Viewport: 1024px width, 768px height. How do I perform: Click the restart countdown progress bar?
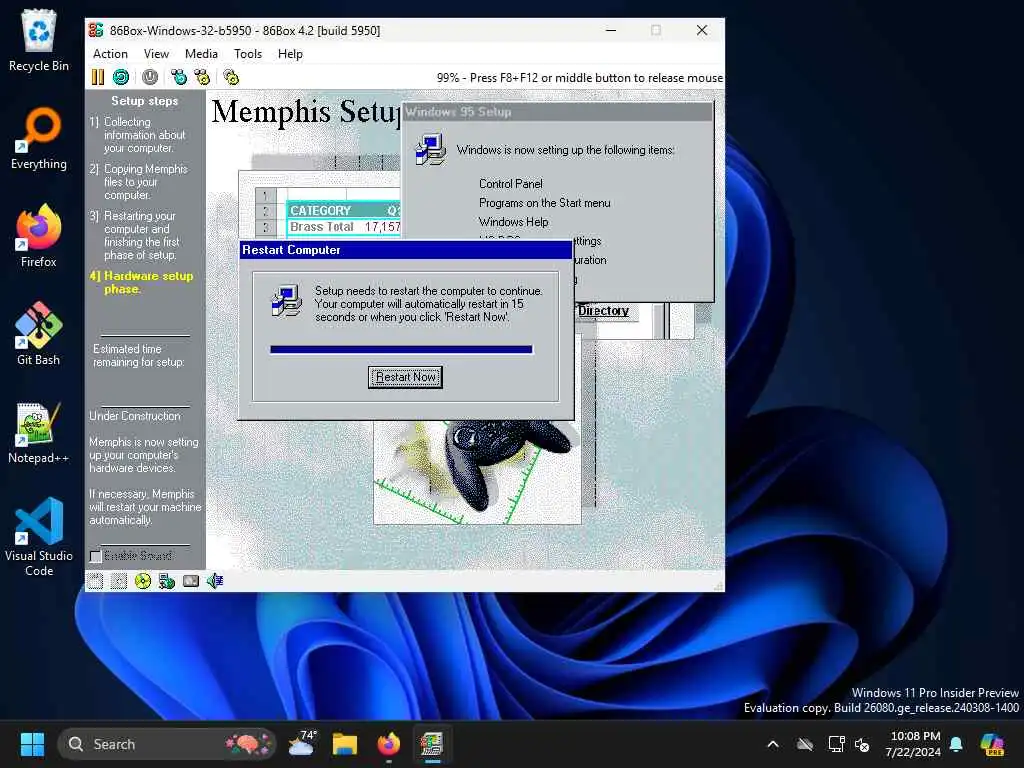point(401,349)
